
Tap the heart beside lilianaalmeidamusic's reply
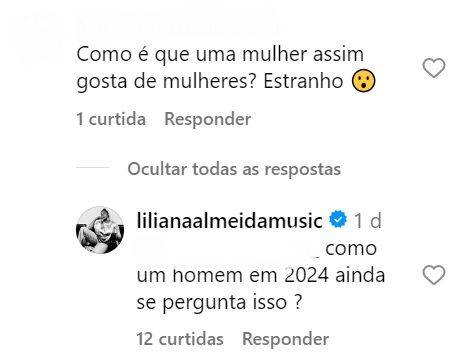(434, 275)
